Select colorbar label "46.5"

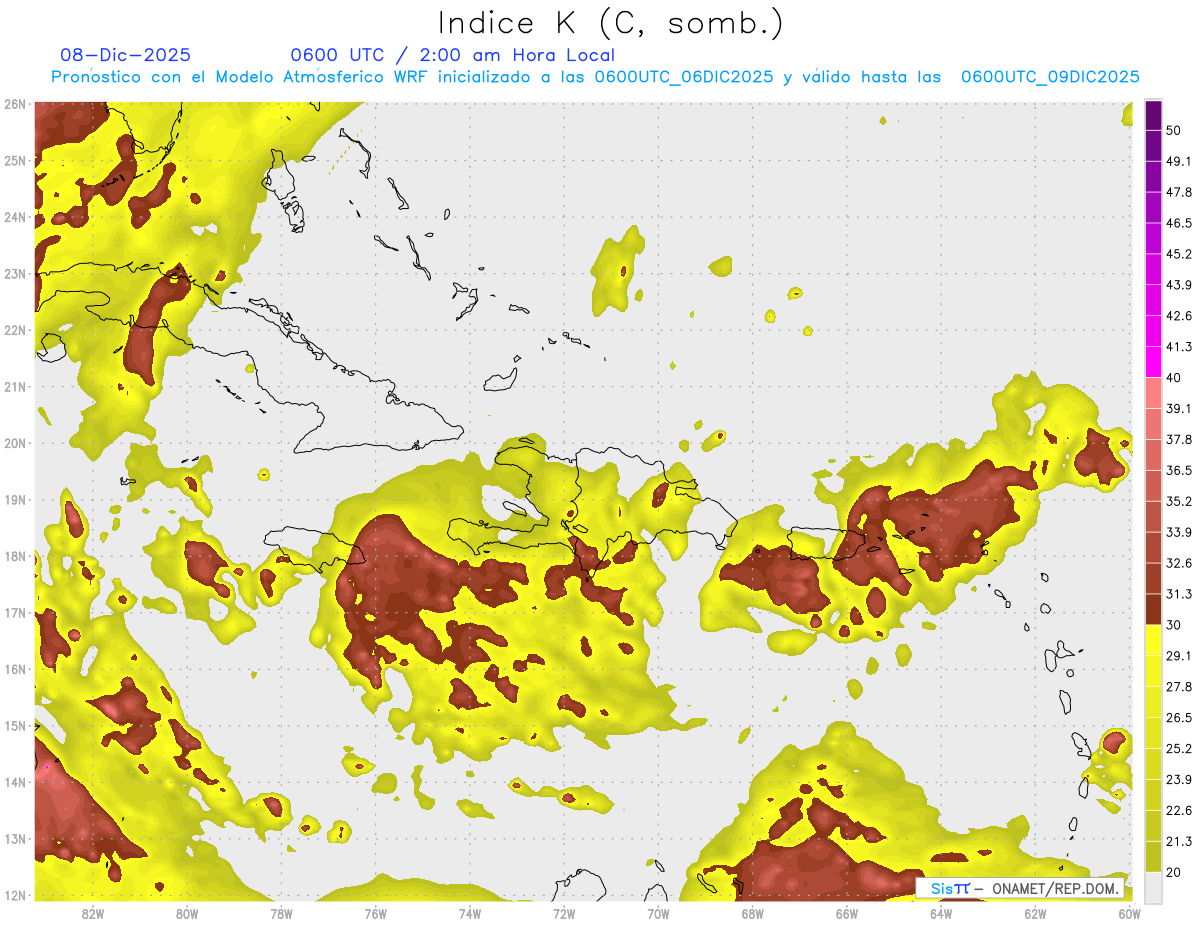click(1178, 223)
